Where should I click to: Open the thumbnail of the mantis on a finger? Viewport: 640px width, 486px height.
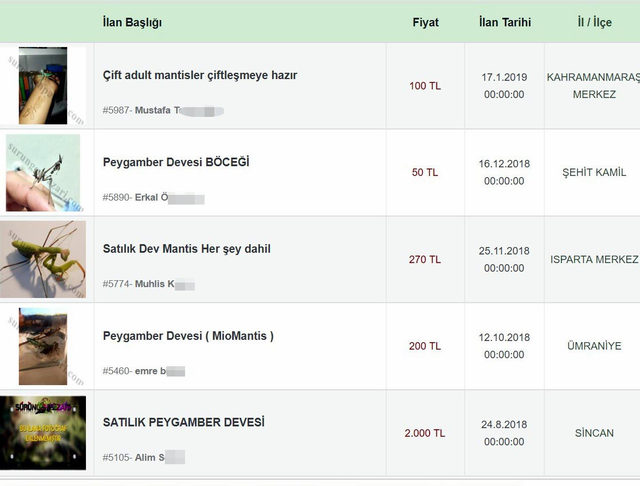pos(43,173)
